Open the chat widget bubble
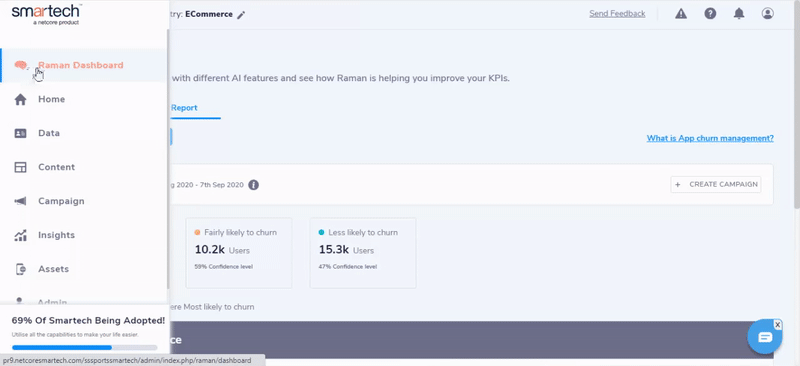 point(765,337)
